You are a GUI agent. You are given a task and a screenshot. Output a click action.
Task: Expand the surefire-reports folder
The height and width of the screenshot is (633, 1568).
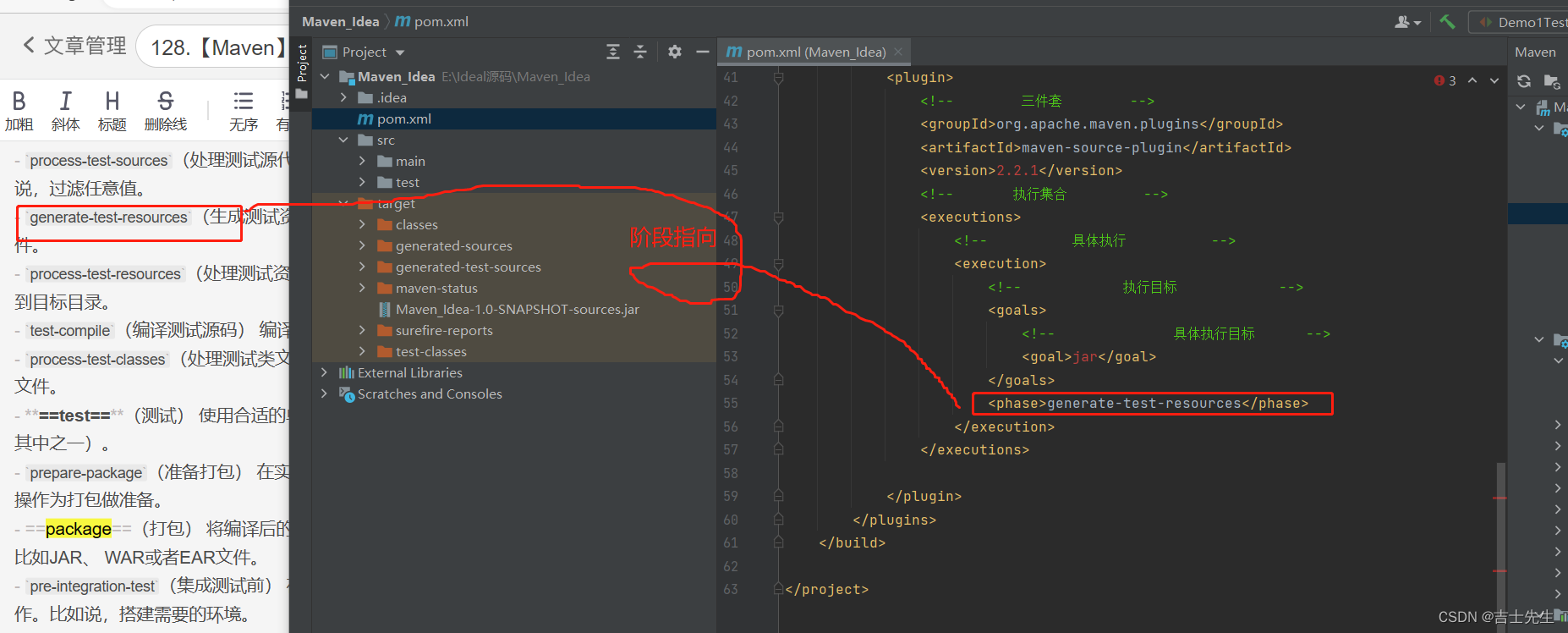click(x=362, y=331)
